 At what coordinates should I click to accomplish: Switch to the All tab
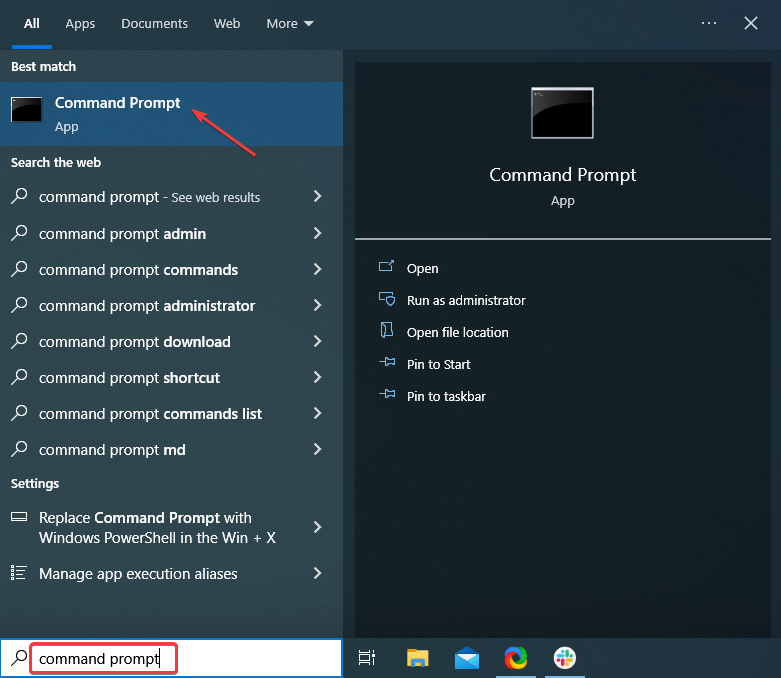click(x=32, y=23)
